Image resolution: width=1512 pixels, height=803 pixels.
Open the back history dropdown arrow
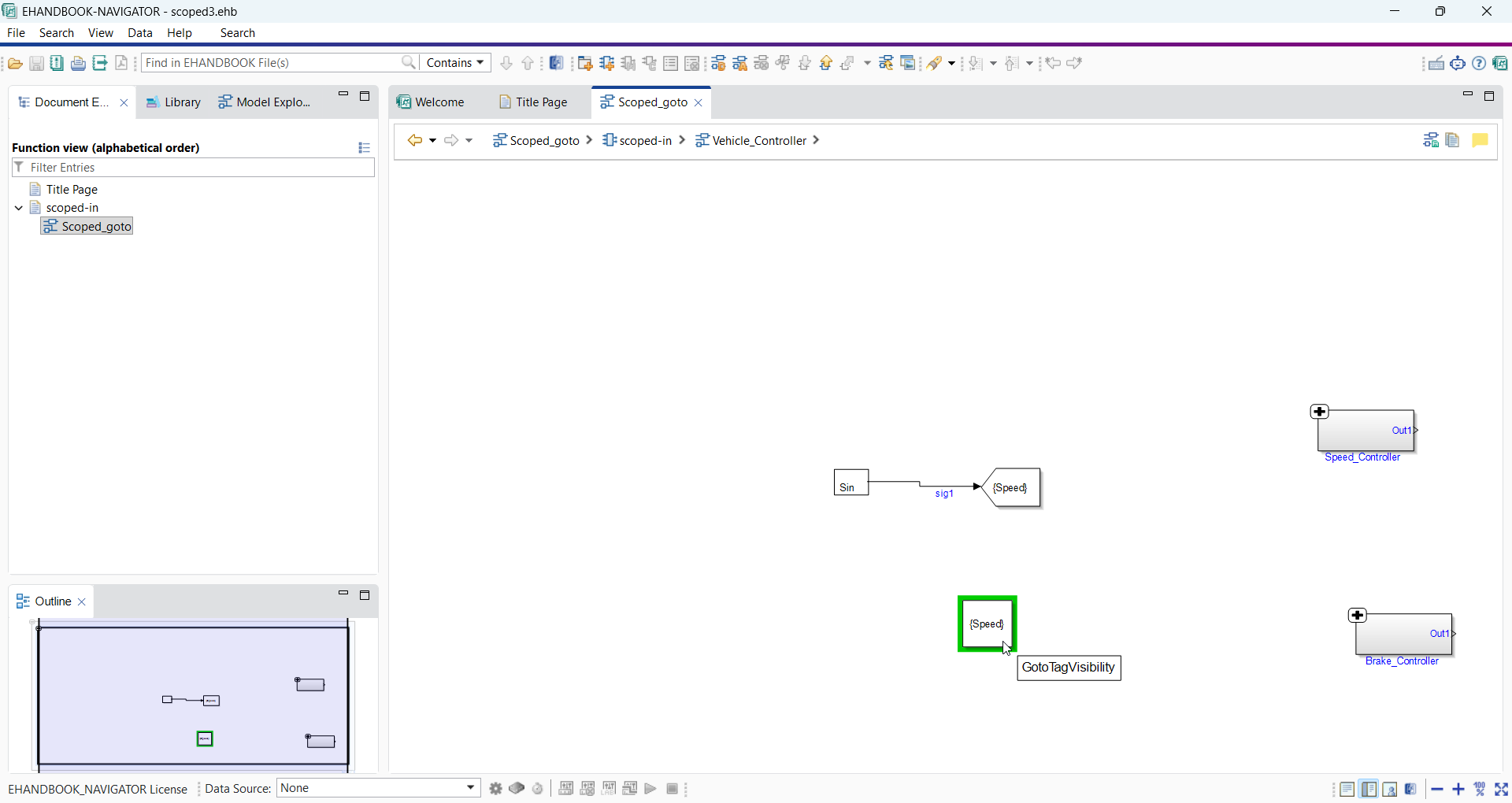click(x=433, y=140)
